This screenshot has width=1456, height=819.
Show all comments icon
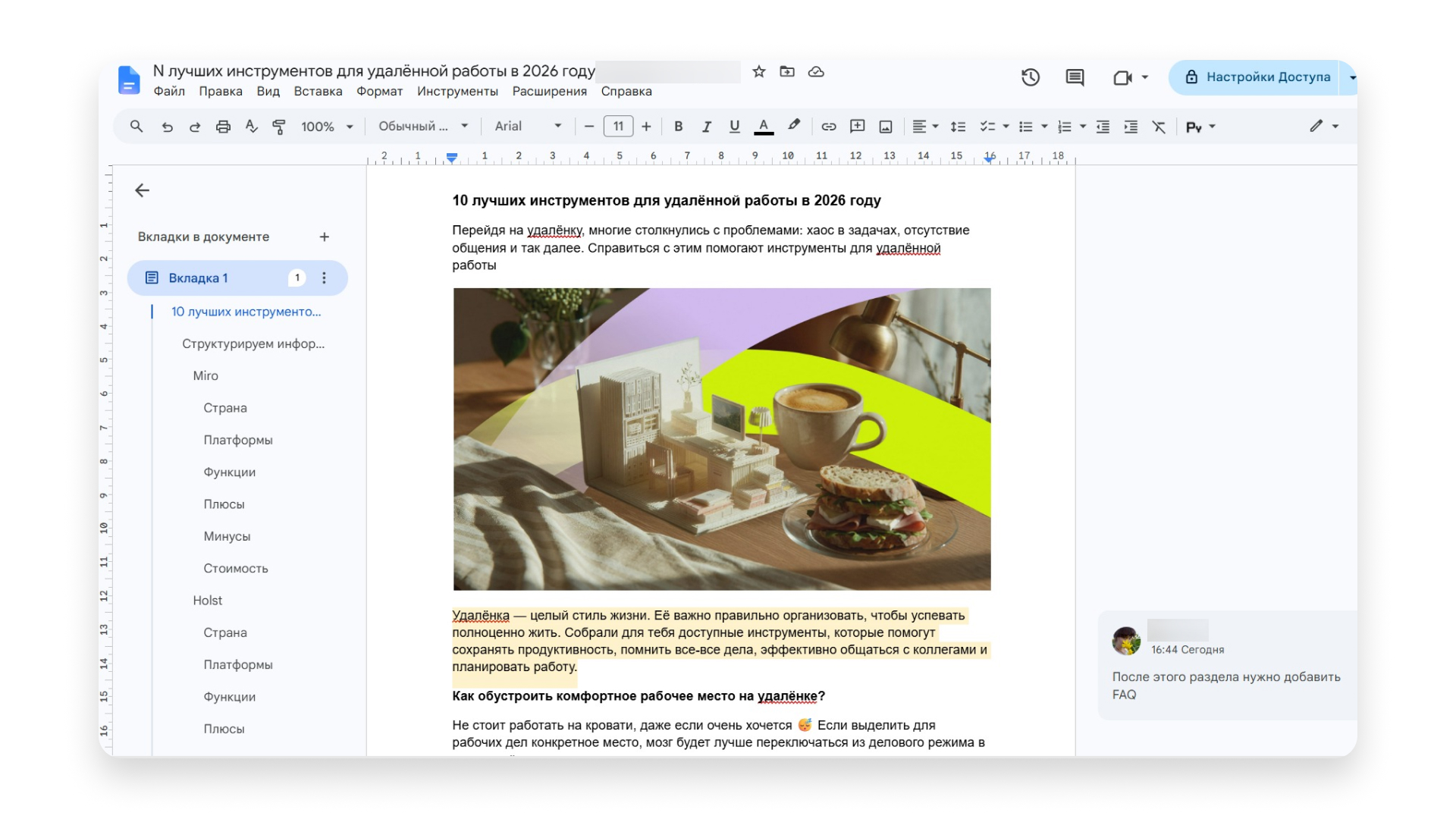click(1075, 77)
